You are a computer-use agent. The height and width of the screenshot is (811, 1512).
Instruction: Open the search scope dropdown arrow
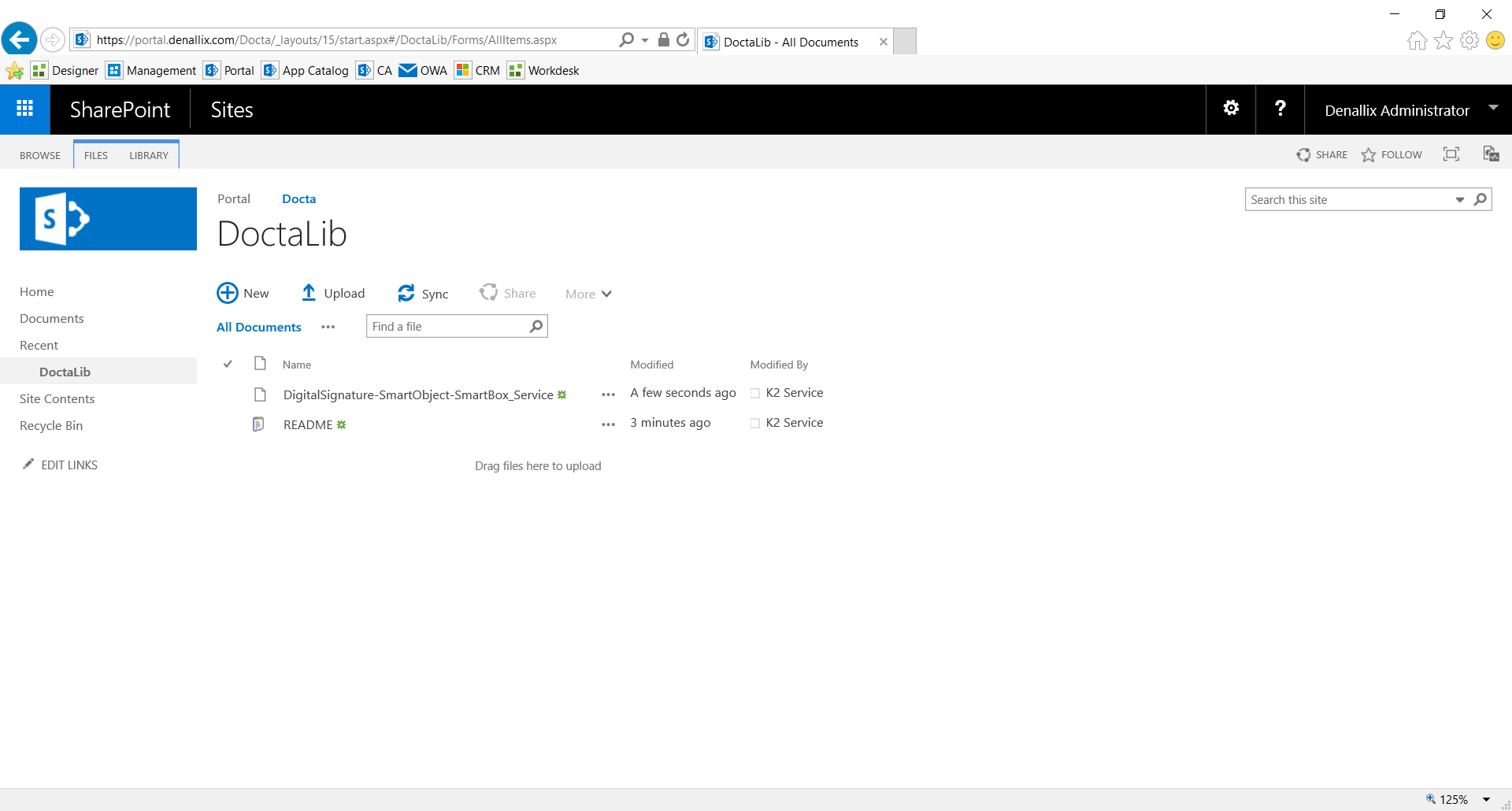coord(1459,199)
